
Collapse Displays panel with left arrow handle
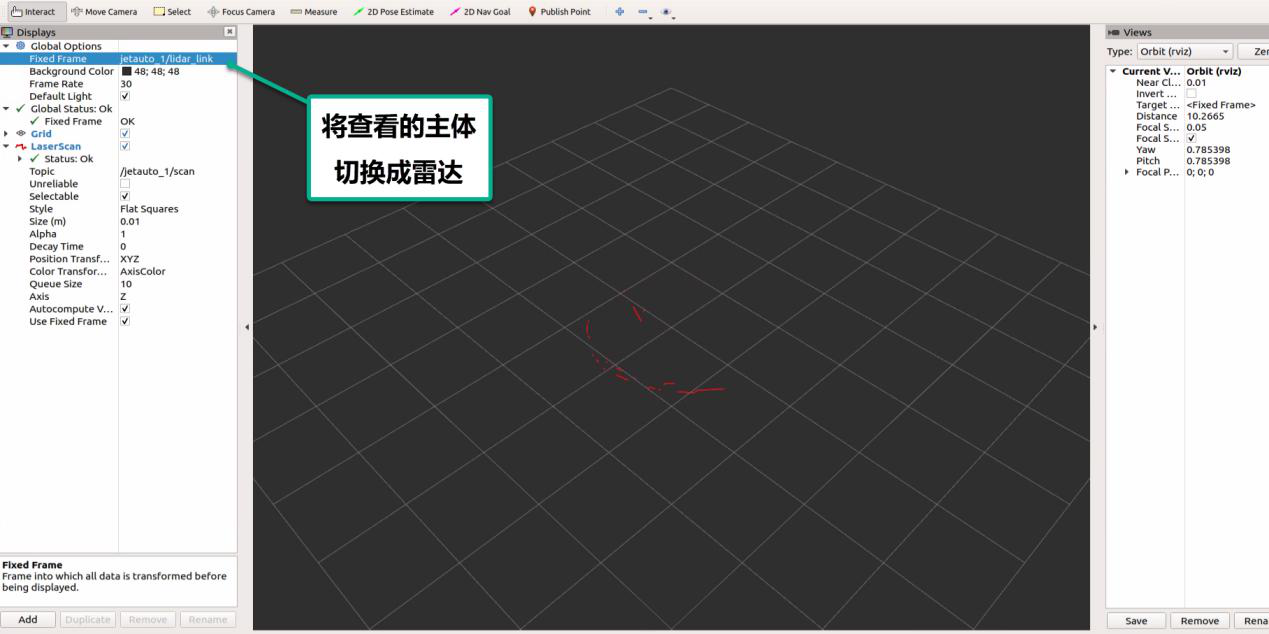click(x=246, y=327)
